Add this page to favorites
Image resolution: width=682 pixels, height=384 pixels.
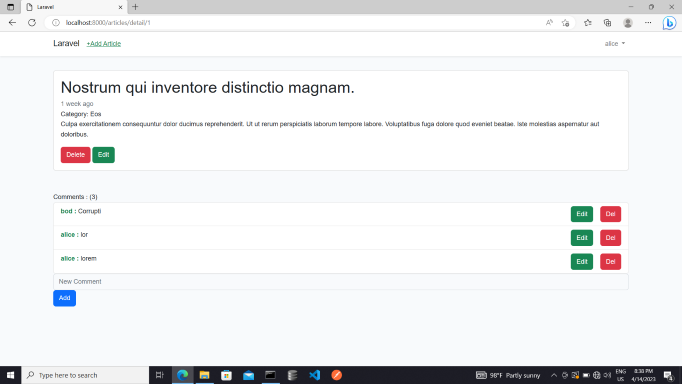565,23
